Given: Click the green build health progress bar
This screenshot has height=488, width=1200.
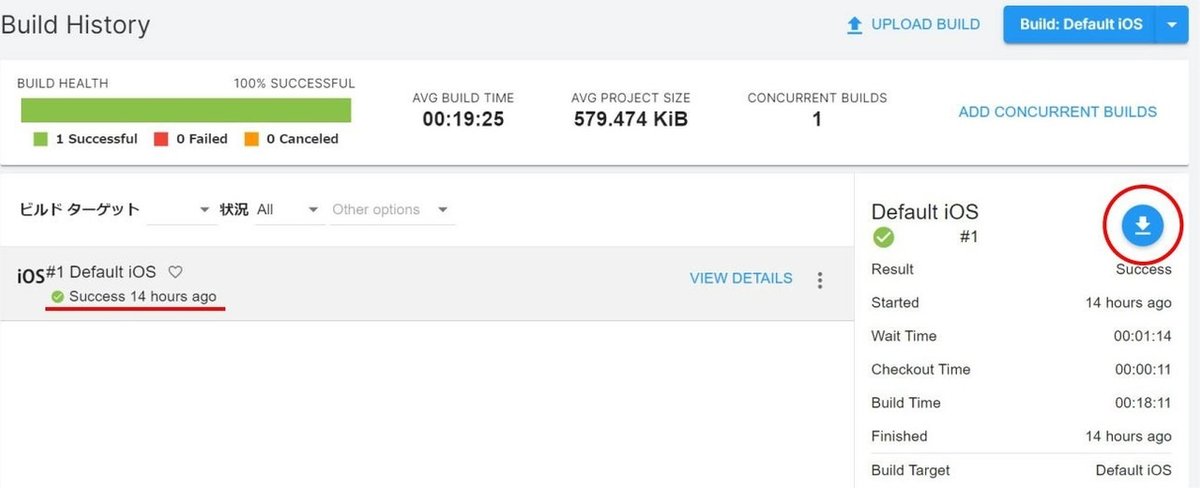Looking at the screenshot, I should tap(186, 110).
